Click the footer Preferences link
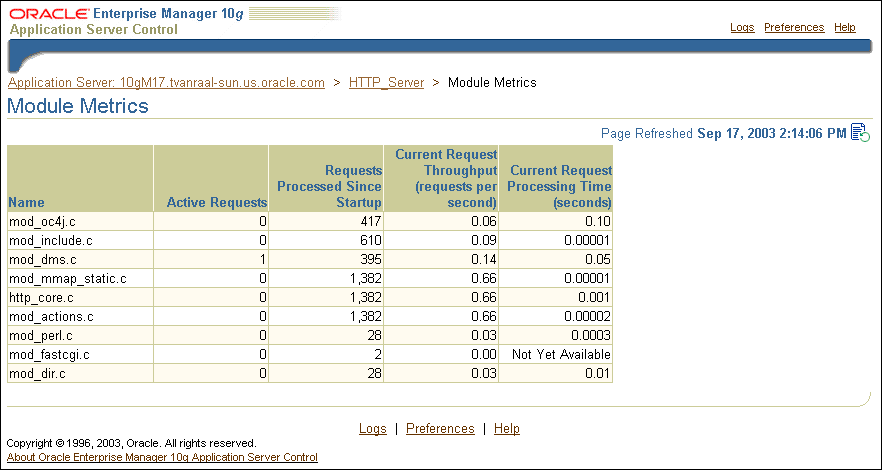Viewport: 882px width, 470px height. point(440,428)
